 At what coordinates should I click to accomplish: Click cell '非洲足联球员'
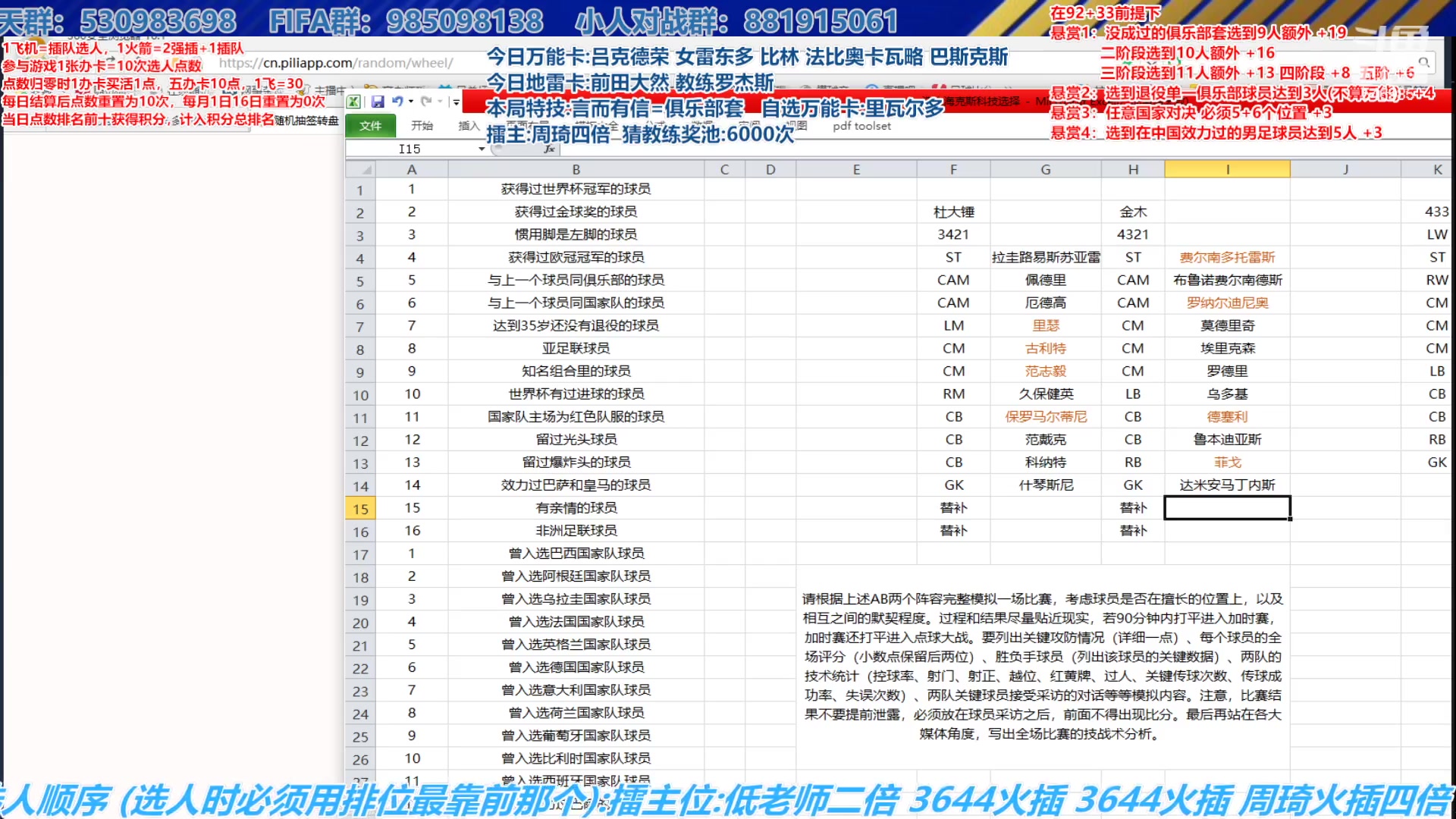pos(576,530)
